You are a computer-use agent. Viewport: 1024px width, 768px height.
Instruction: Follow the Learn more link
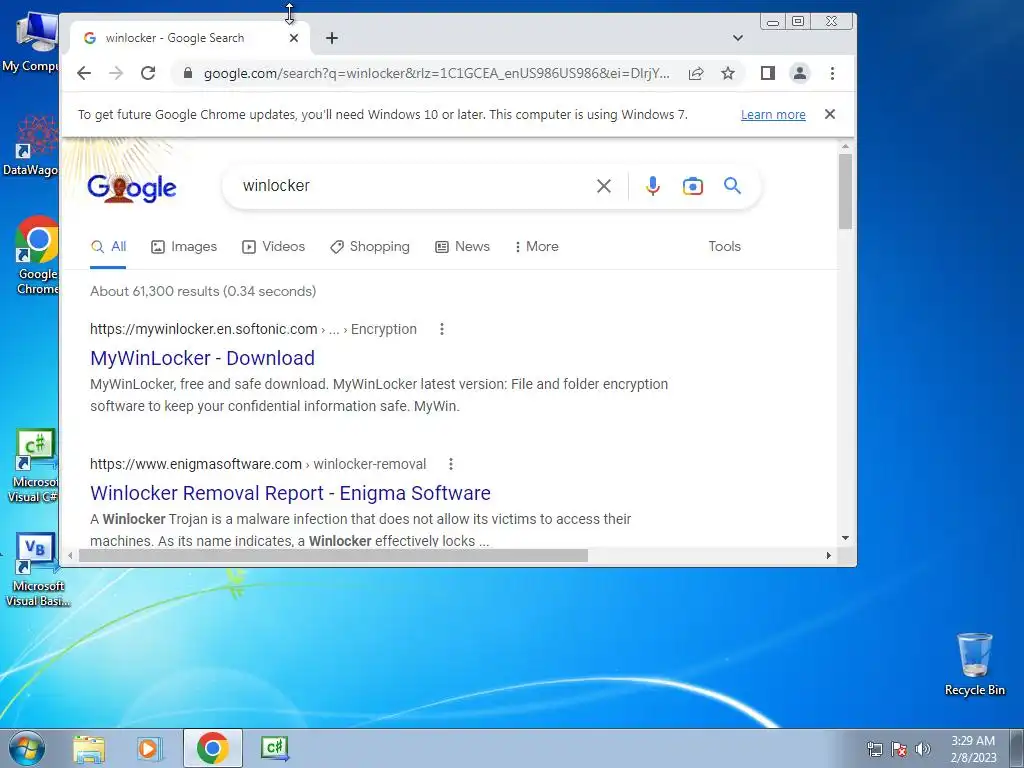[x=773, y=115]
